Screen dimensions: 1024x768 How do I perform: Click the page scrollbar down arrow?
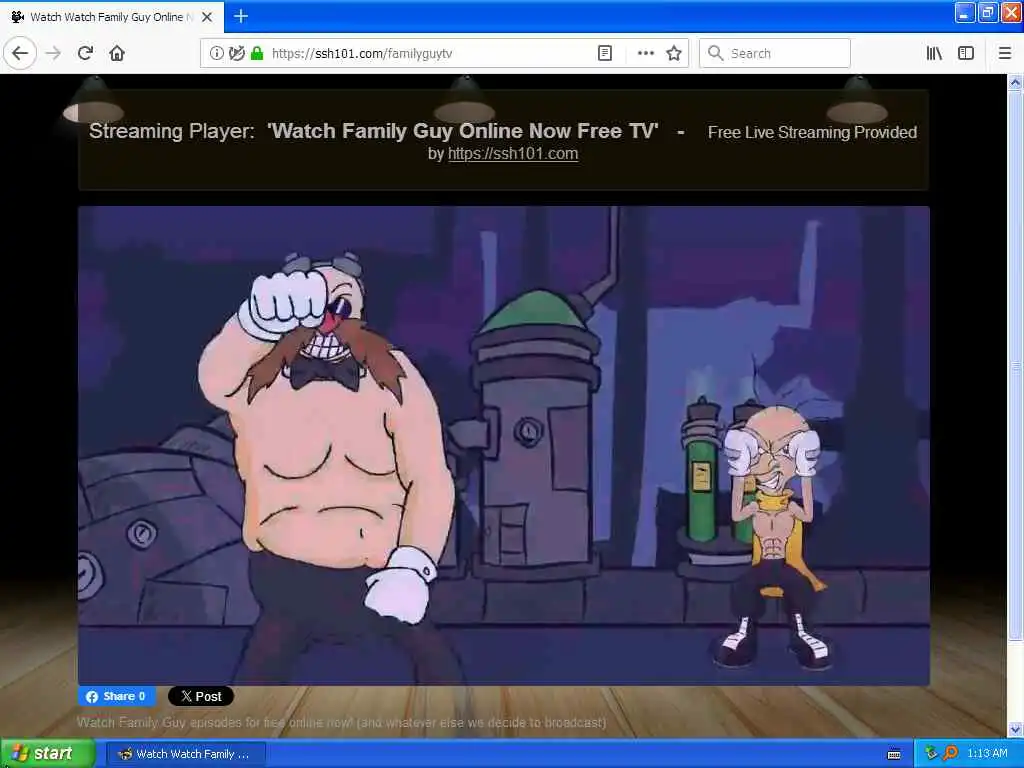point(1015,729)
